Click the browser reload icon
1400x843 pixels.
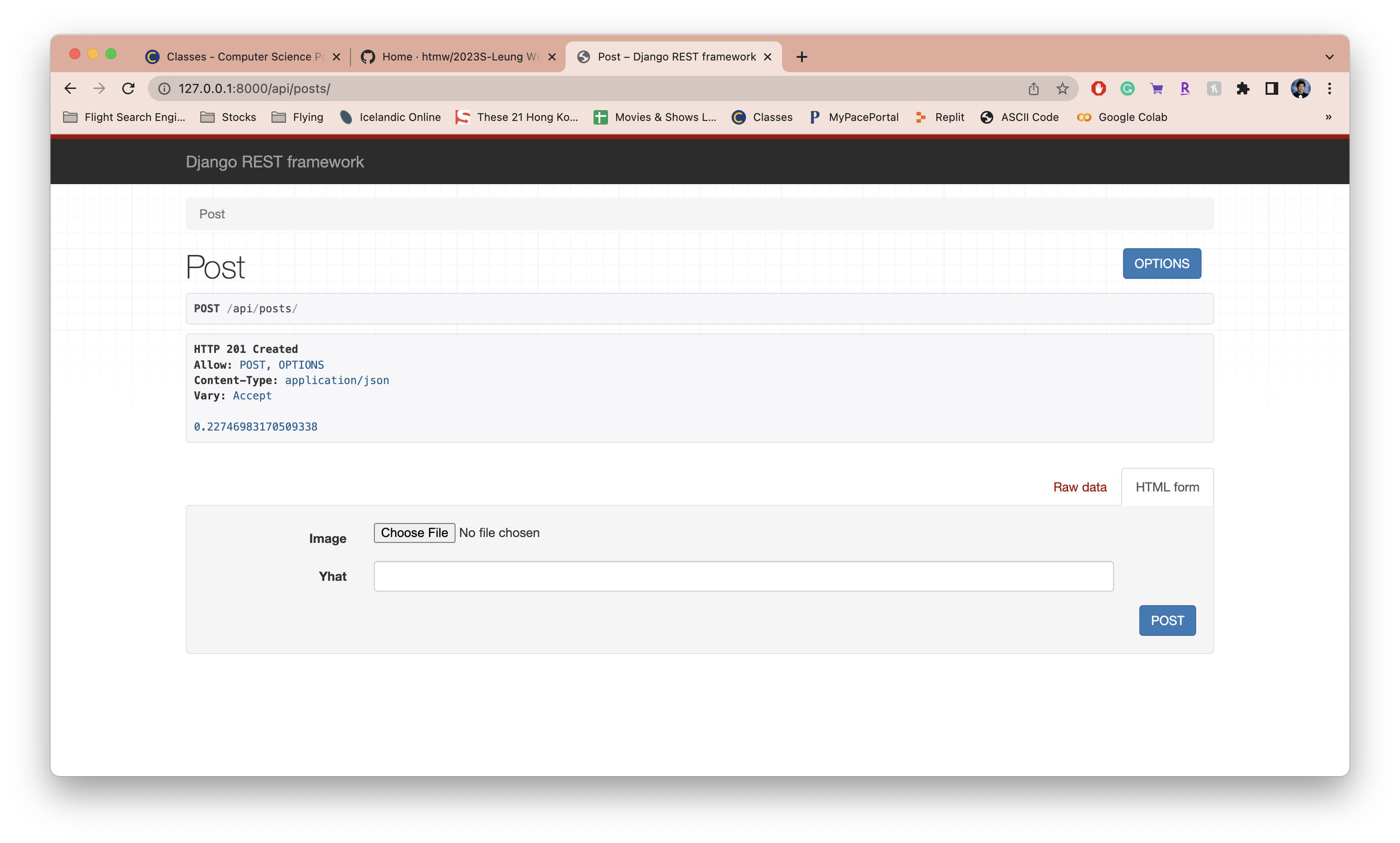point(128,88)
